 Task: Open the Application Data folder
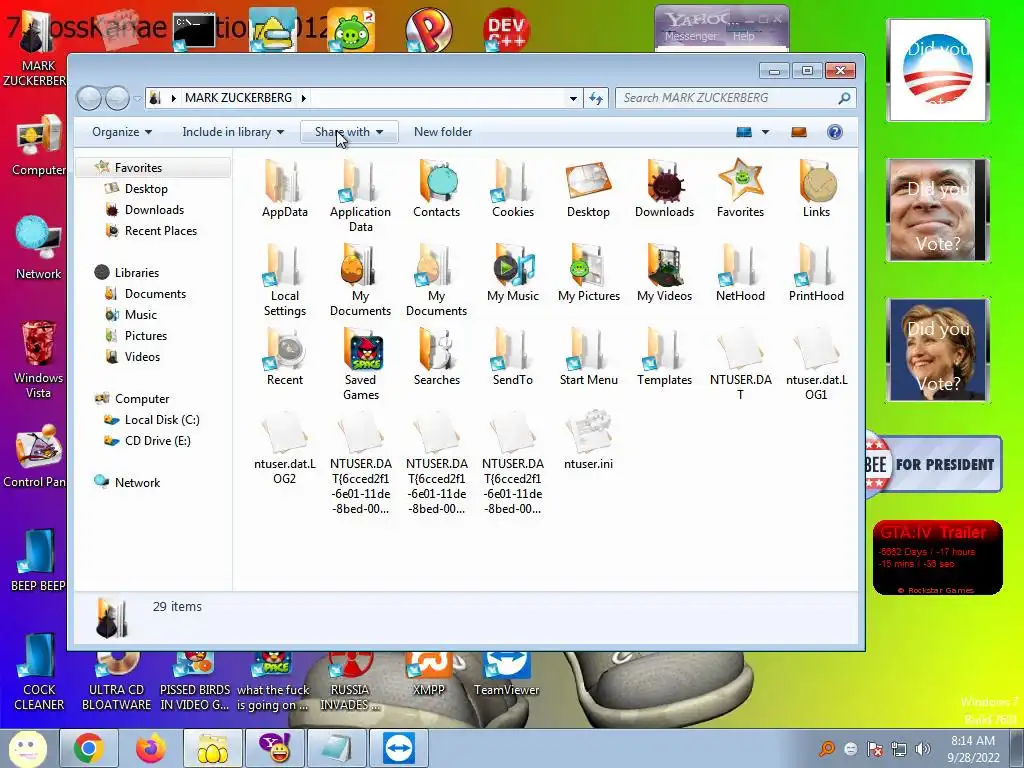[360, 196]
